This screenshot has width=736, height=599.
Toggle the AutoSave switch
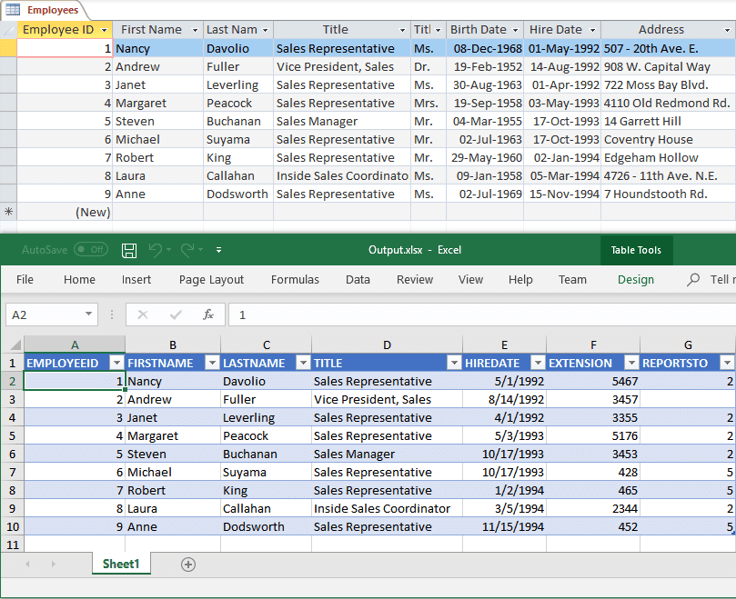pyautogui.click(x=91, y=250)
